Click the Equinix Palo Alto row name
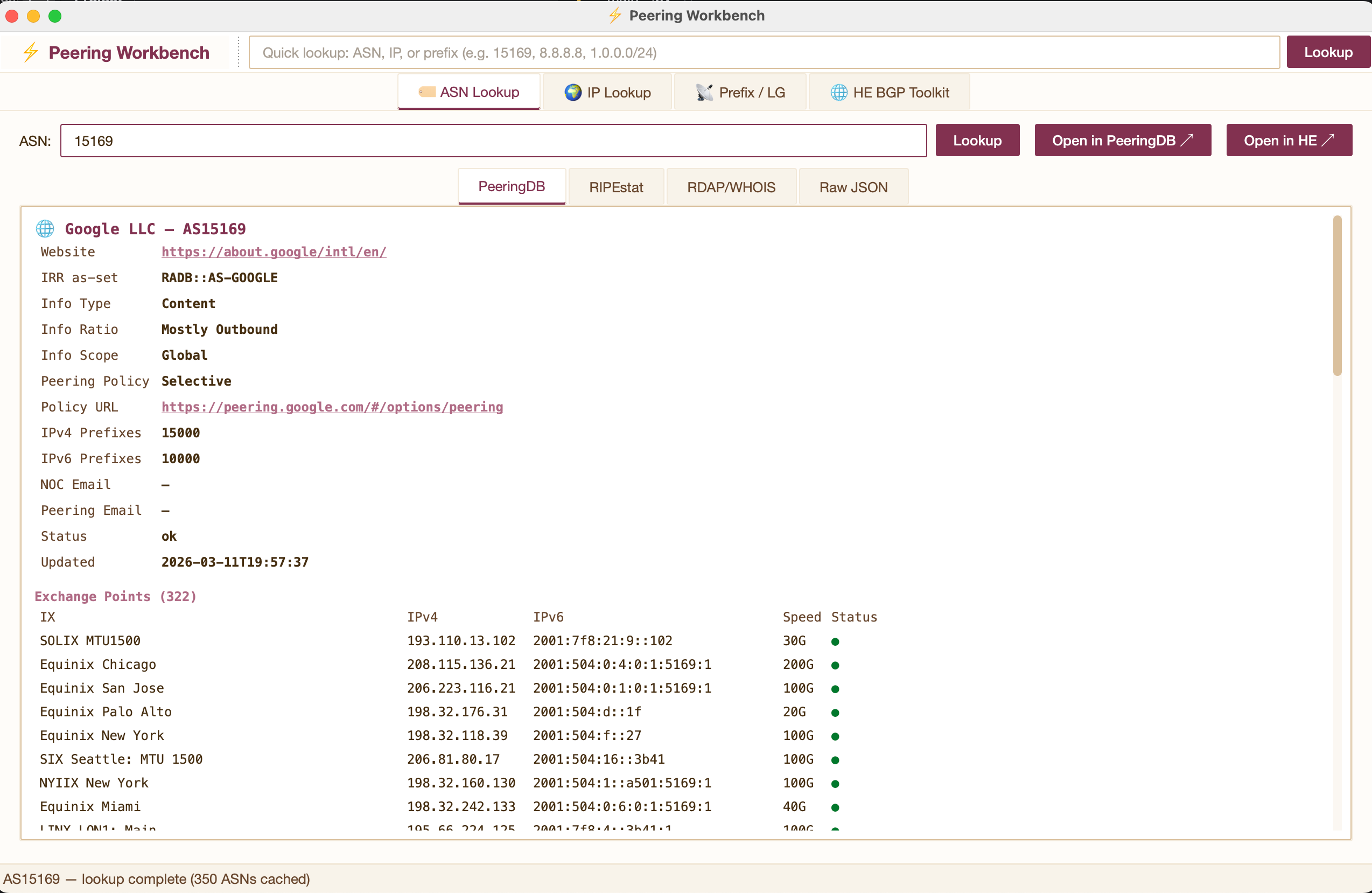This screenshot has height=893, width=1372. [106, 712]
